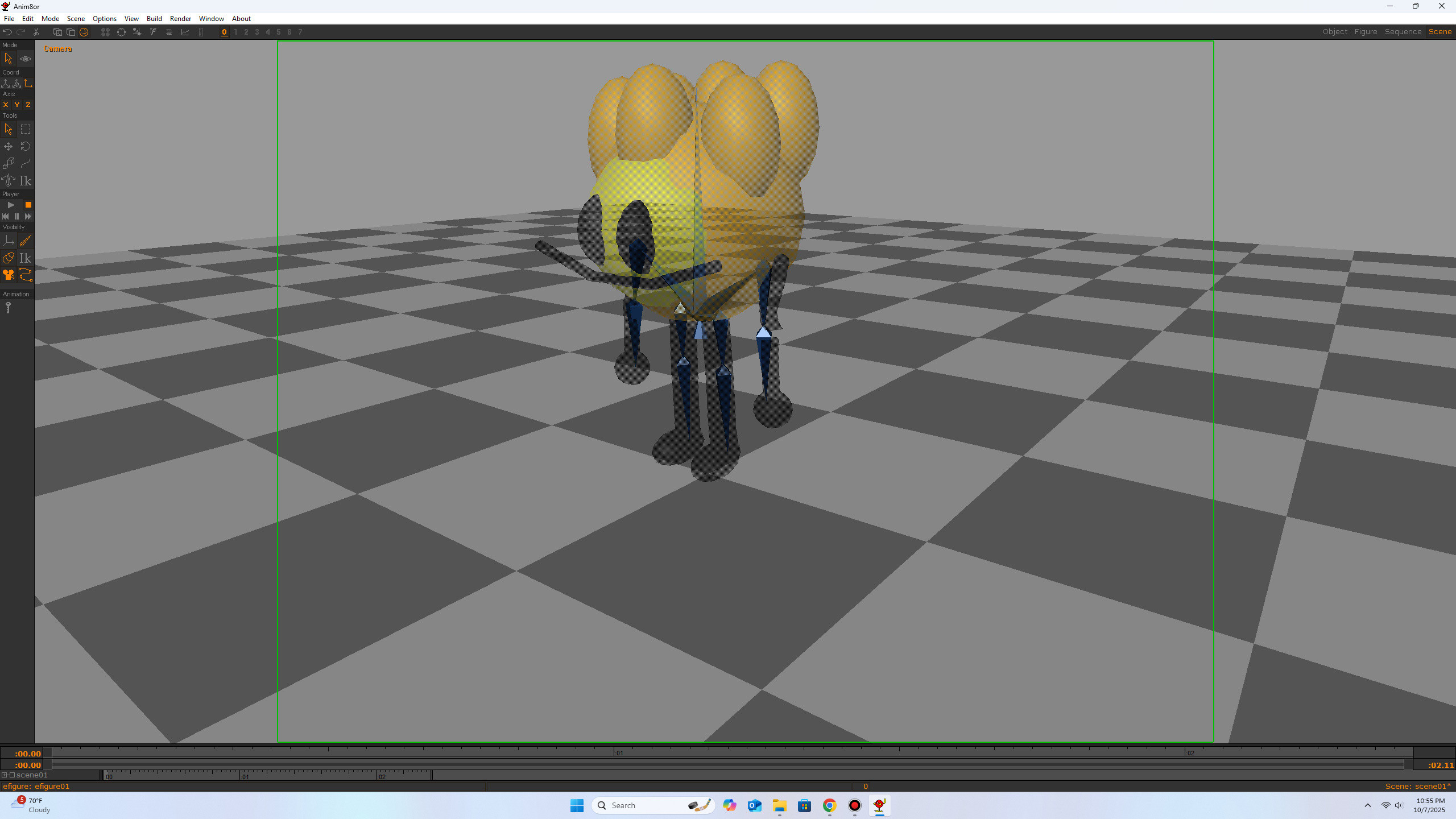Click the Animation key icon at sidebar bottom
The height and width of the screenshot is (819, 1456).
point(8,308)
